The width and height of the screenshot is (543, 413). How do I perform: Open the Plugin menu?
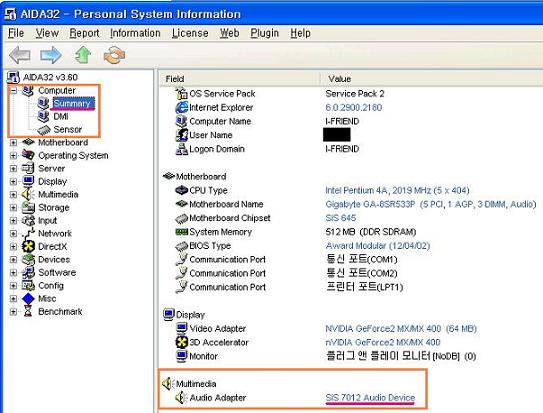point(265,33)
